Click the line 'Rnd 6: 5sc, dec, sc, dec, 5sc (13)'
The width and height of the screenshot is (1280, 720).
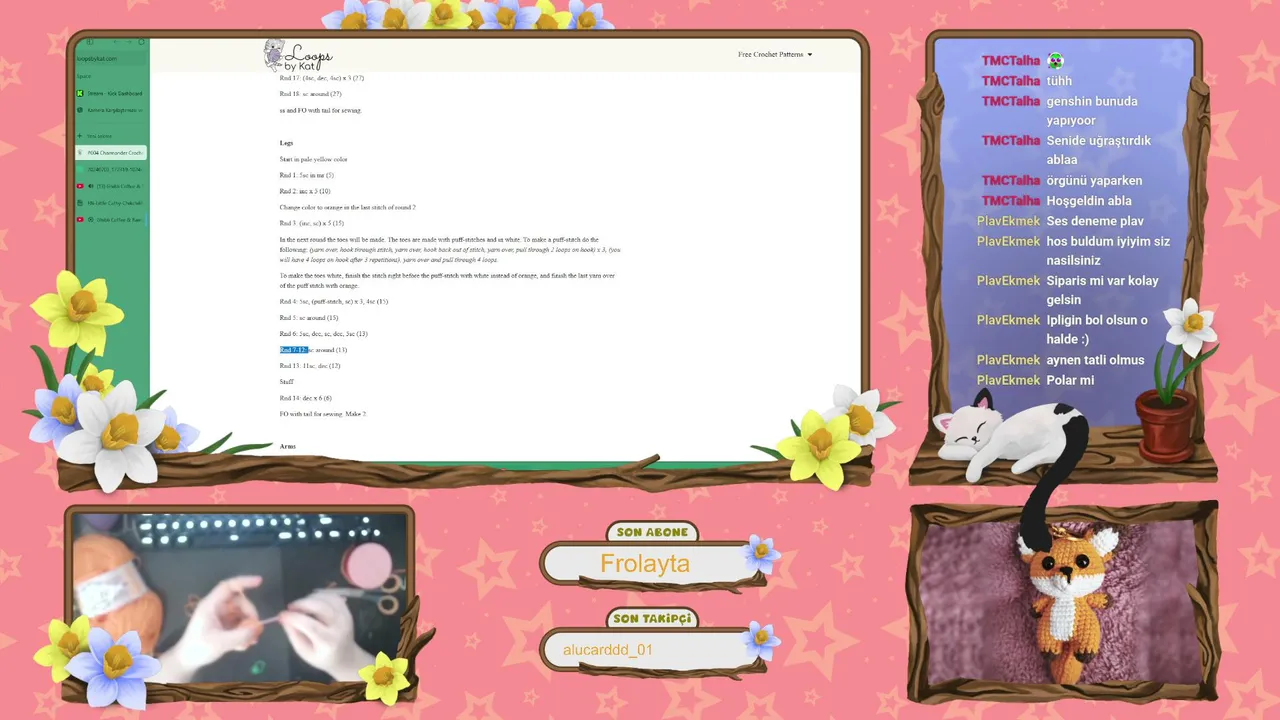(324, 333)
